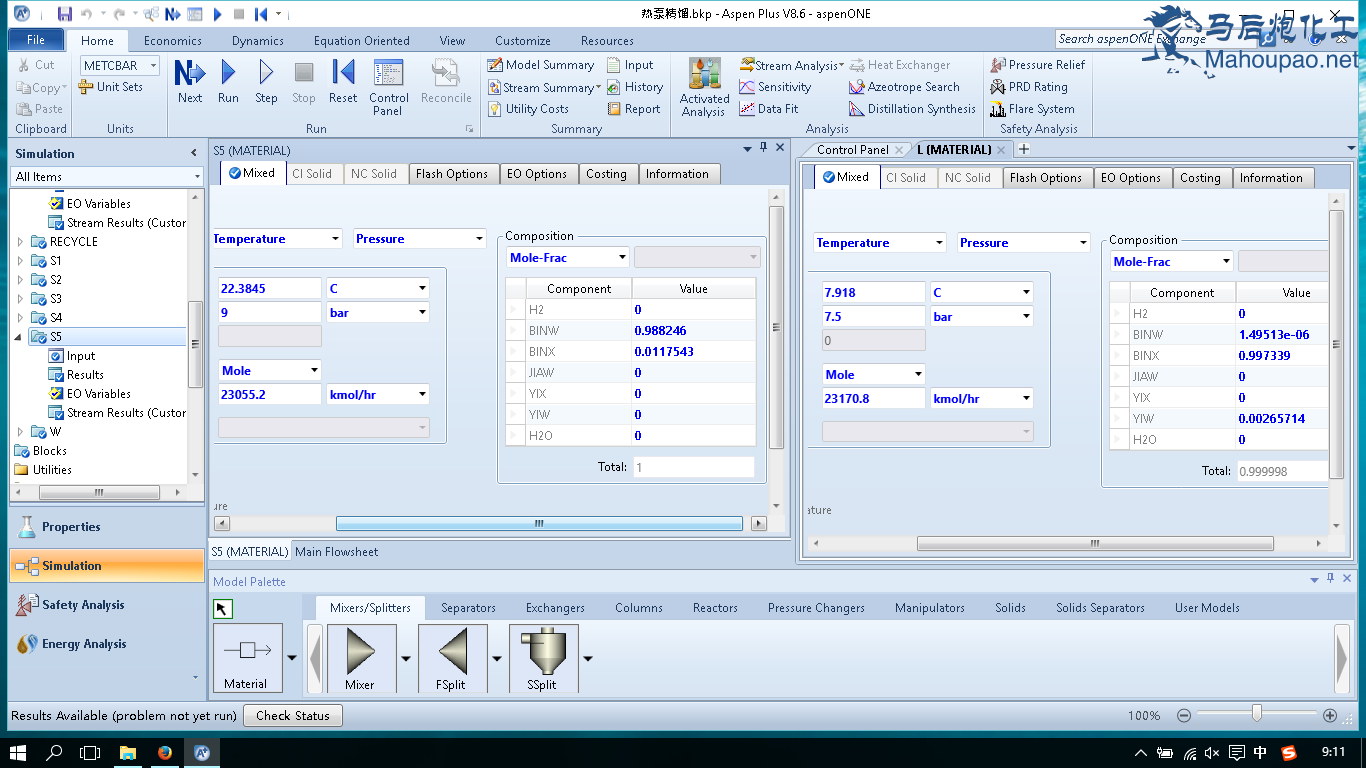Open the Separators palette tab

pos(468,608)
